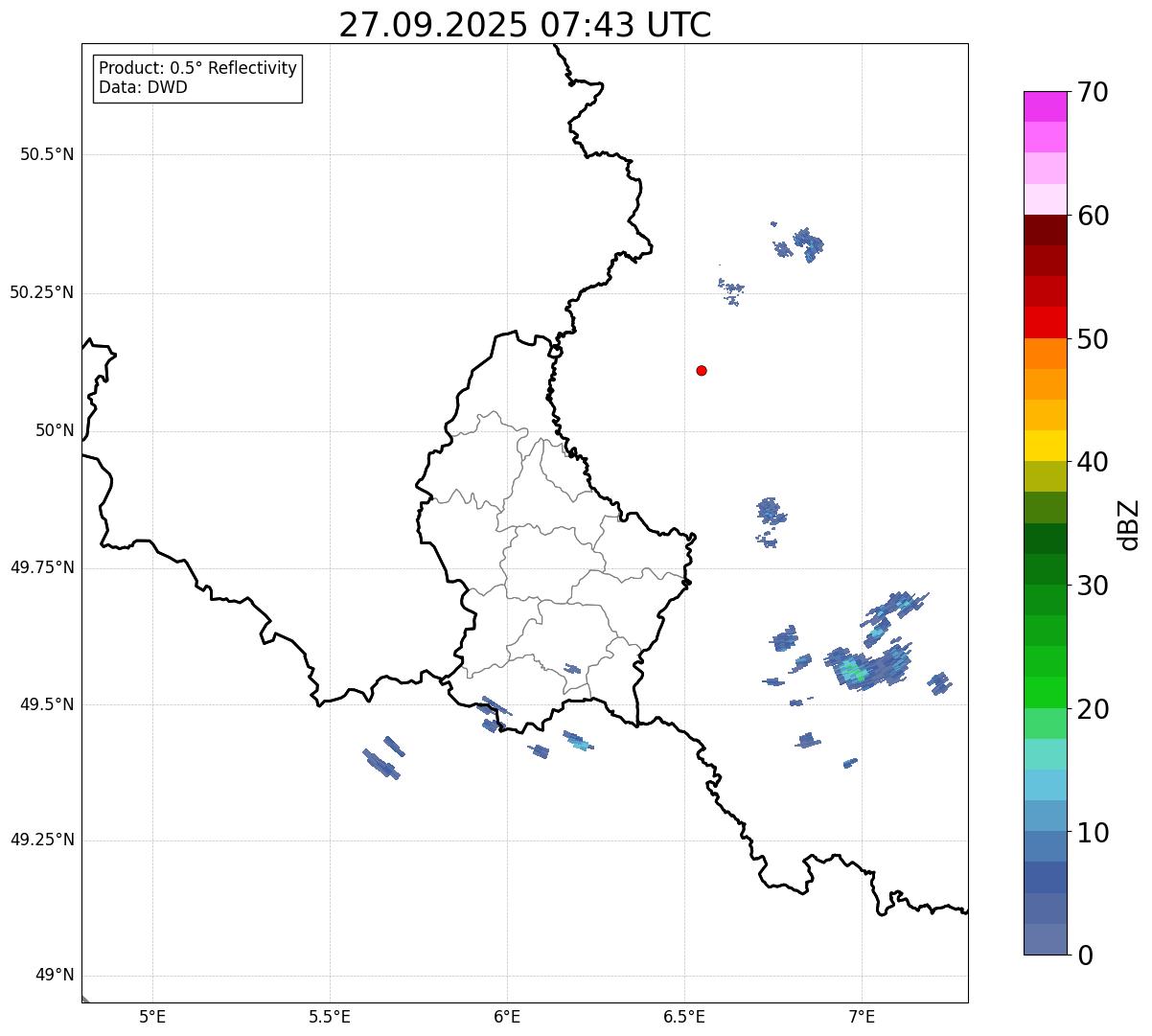Pick the turquoise colorbar segment below 20
Viewport: 1152px width, 1036px height.
1045,754
